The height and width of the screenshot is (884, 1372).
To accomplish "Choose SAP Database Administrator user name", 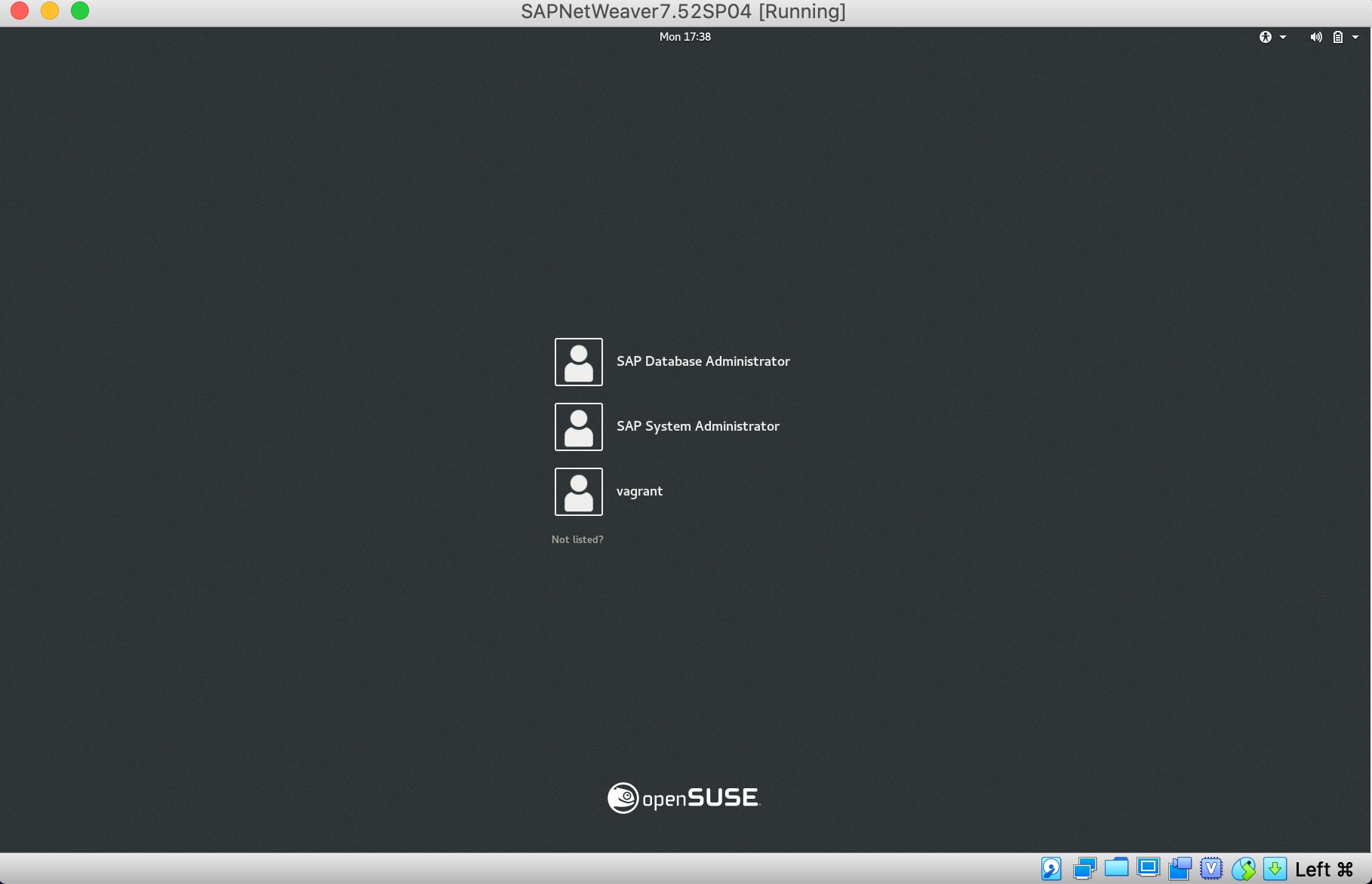I will click(703, 361).
